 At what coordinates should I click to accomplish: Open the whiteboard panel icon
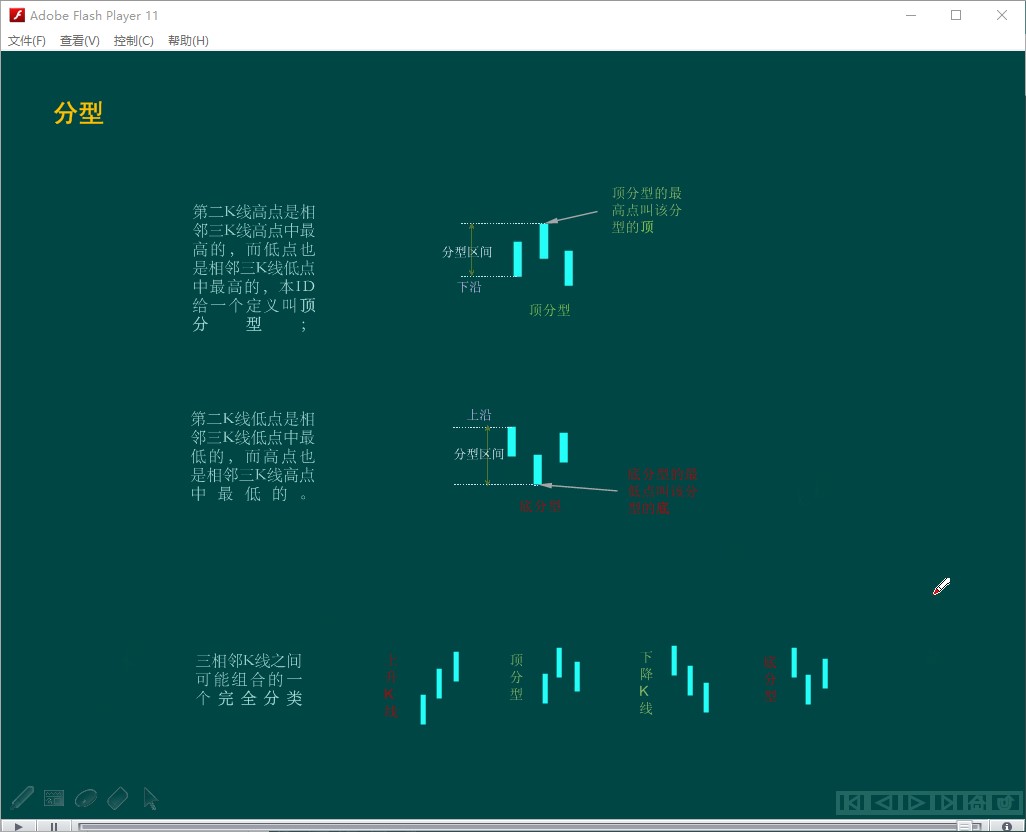click(x=54, y=798)
